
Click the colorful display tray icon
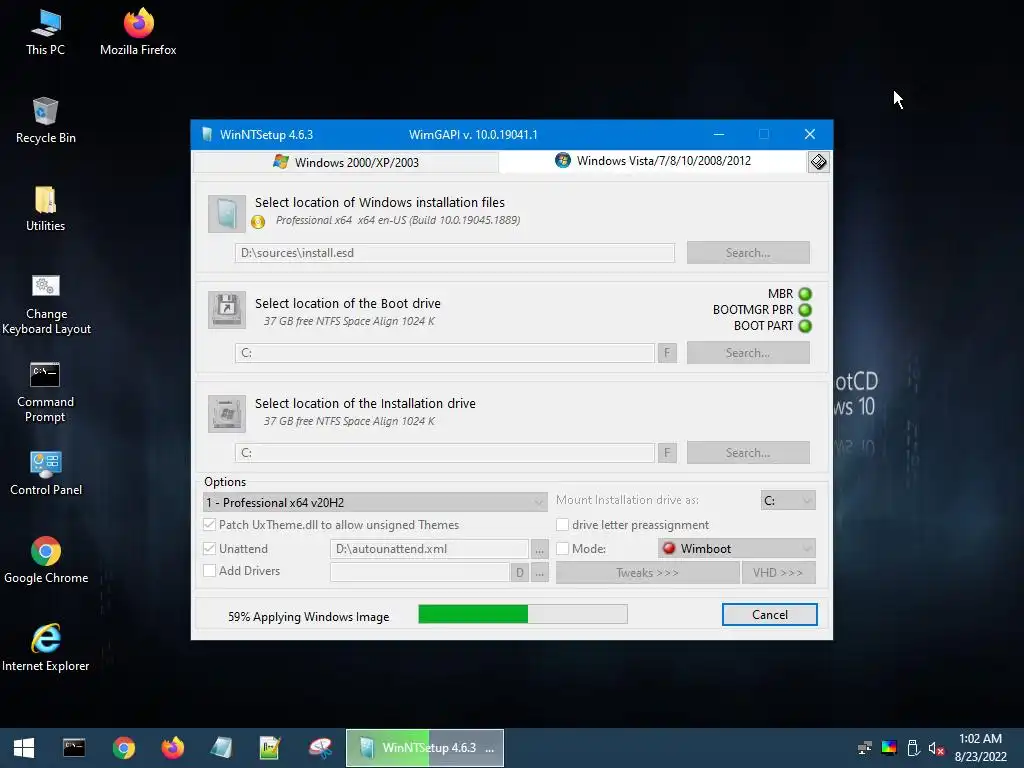[x=889, y=748]
